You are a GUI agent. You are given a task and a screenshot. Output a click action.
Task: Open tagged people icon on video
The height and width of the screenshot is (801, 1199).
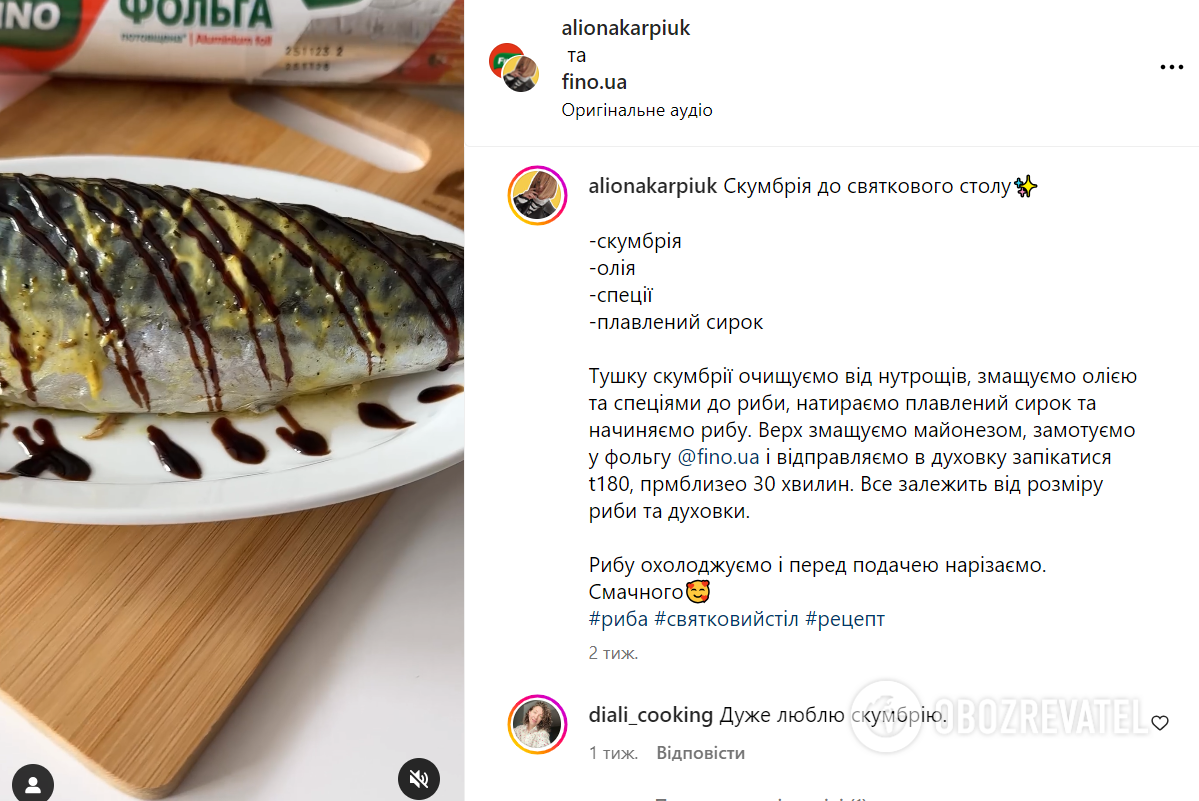(33, 783)
